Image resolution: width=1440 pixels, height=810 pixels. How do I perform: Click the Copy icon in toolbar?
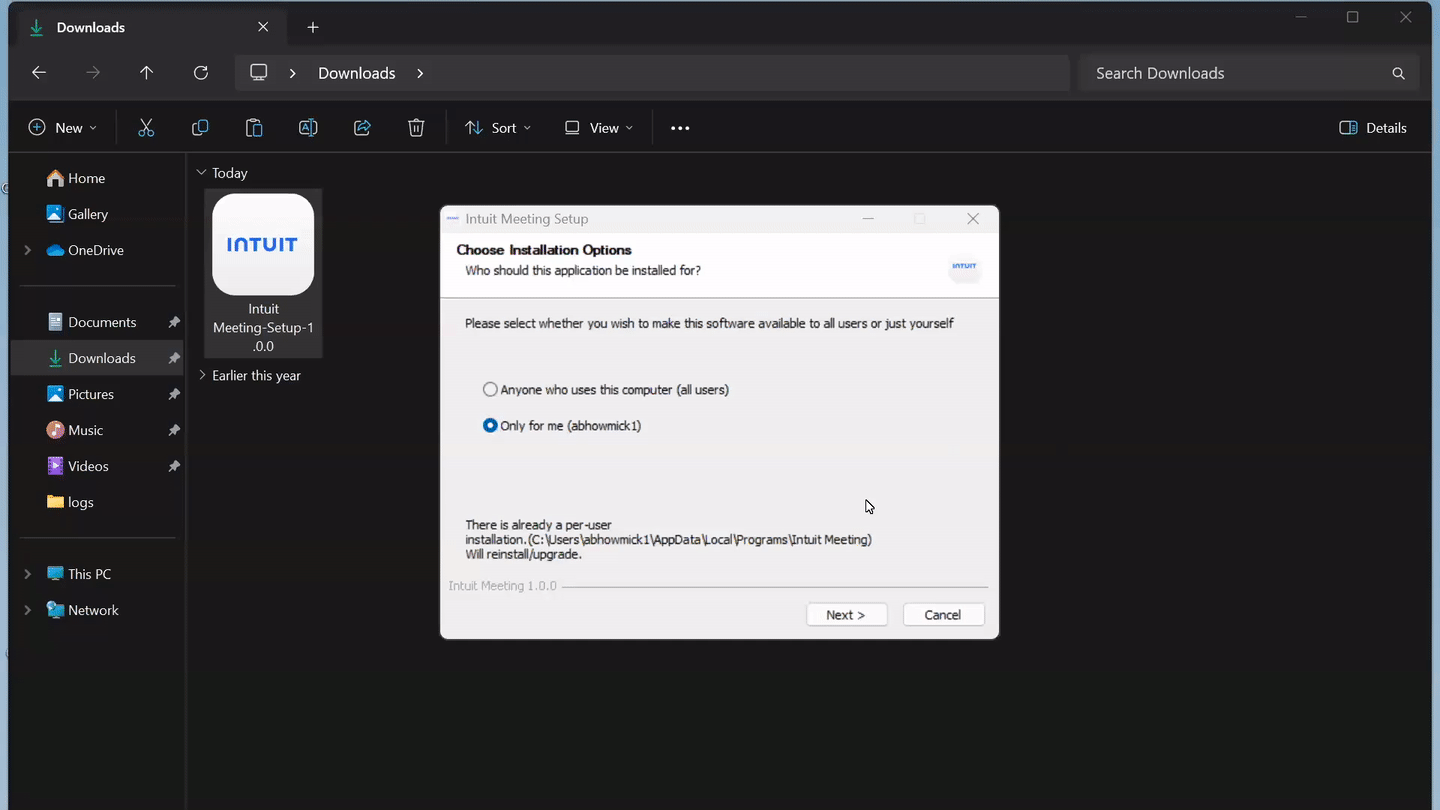[200, 128]
